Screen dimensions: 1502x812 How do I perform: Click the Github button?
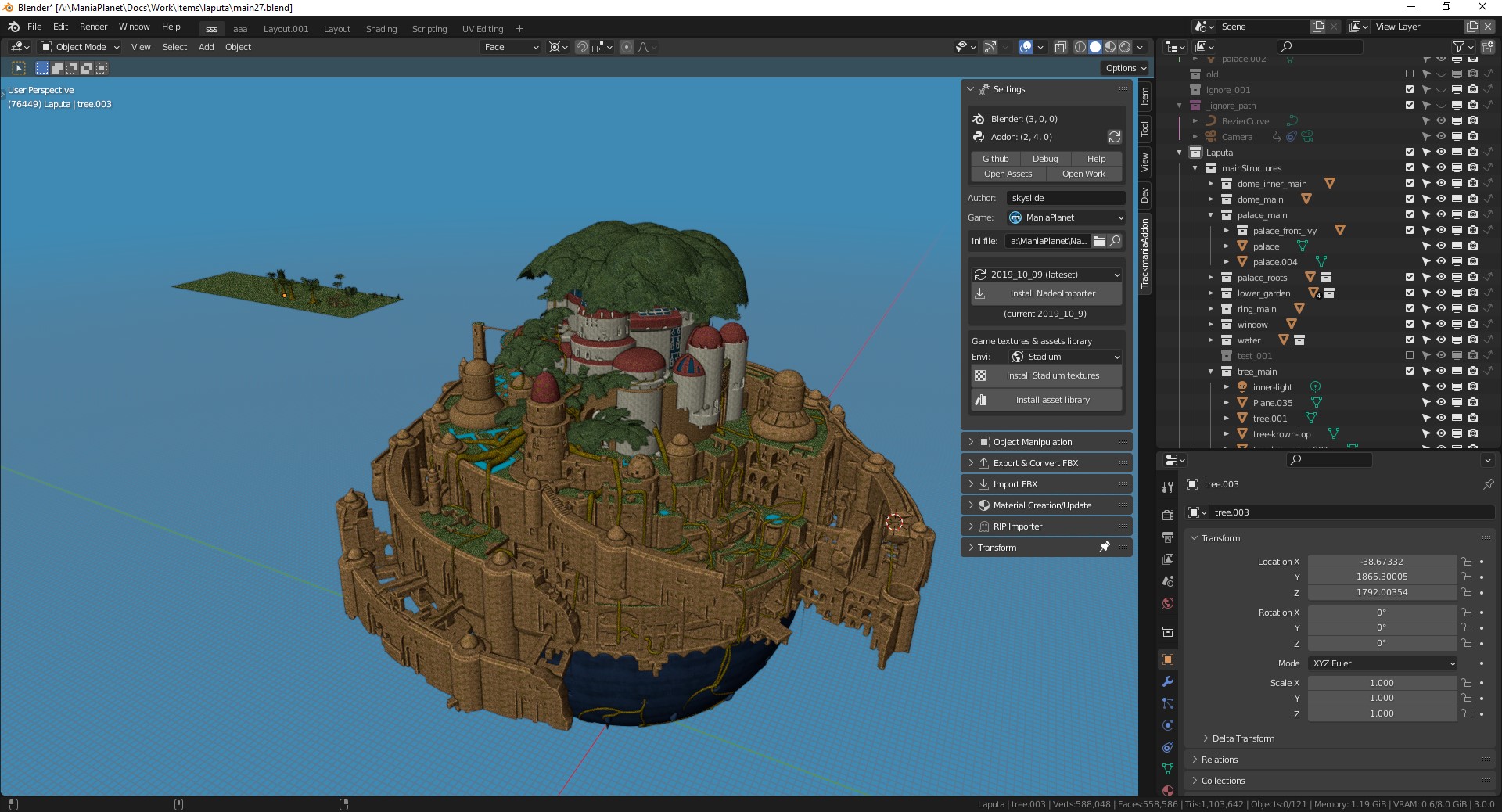point(995,159)
